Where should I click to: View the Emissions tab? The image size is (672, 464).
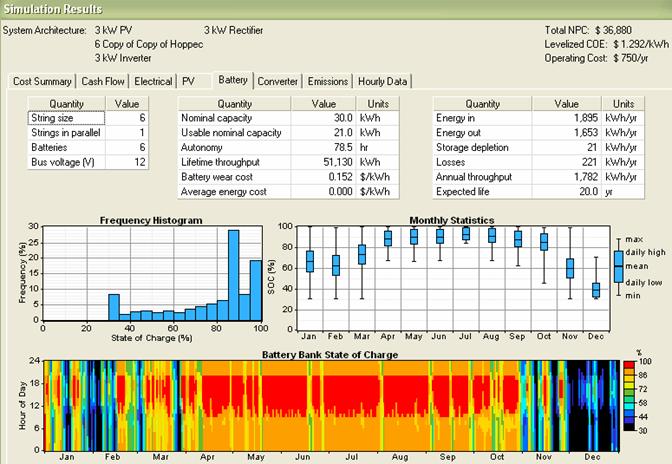coord(328,81)
